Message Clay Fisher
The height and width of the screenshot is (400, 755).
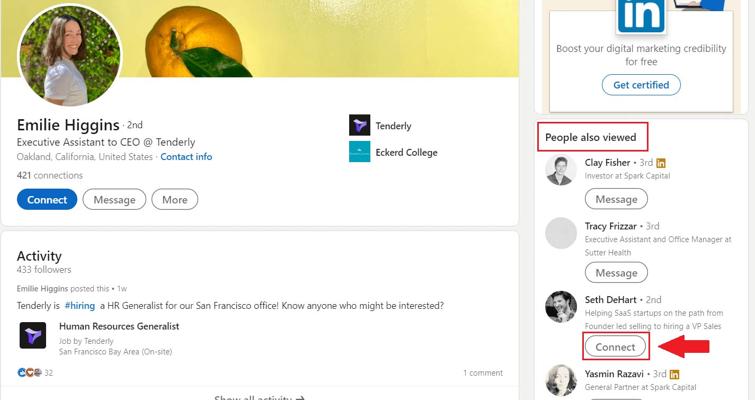[616, 199]
